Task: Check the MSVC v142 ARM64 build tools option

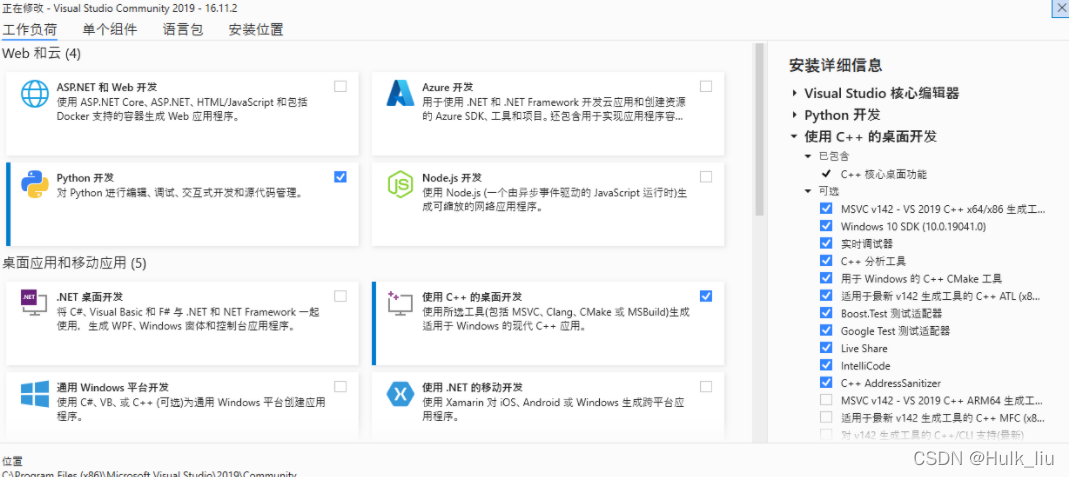Action: pos(826,400)
